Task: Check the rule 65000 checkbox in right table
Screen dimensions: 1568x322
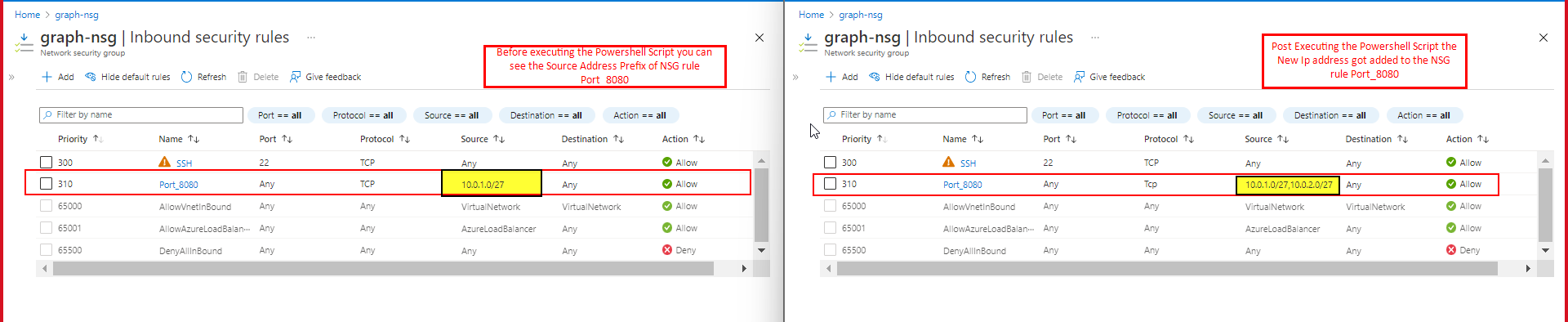Action: coord(831,206)
